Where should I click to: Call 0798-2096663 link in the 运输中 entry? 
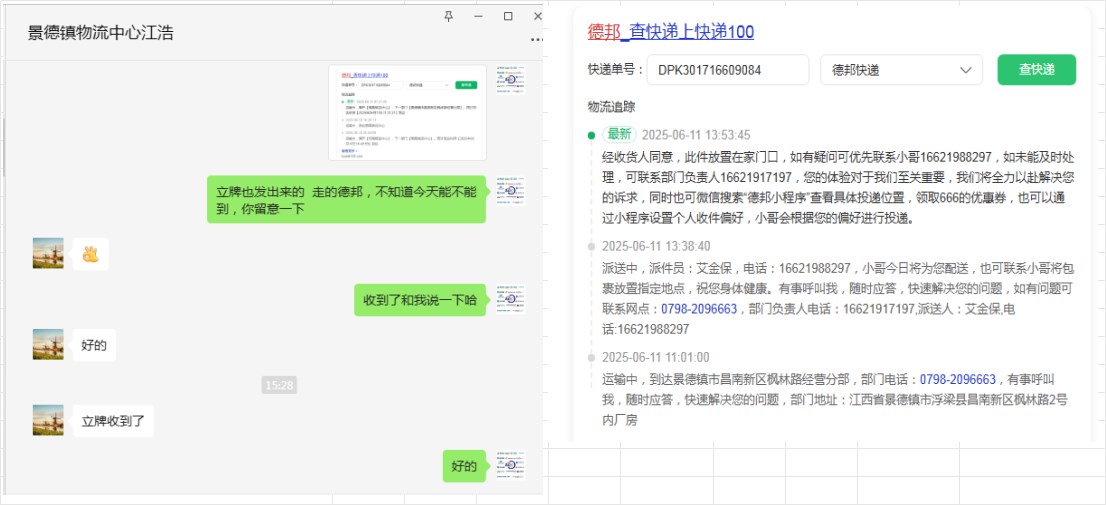(x=958, y=379)
